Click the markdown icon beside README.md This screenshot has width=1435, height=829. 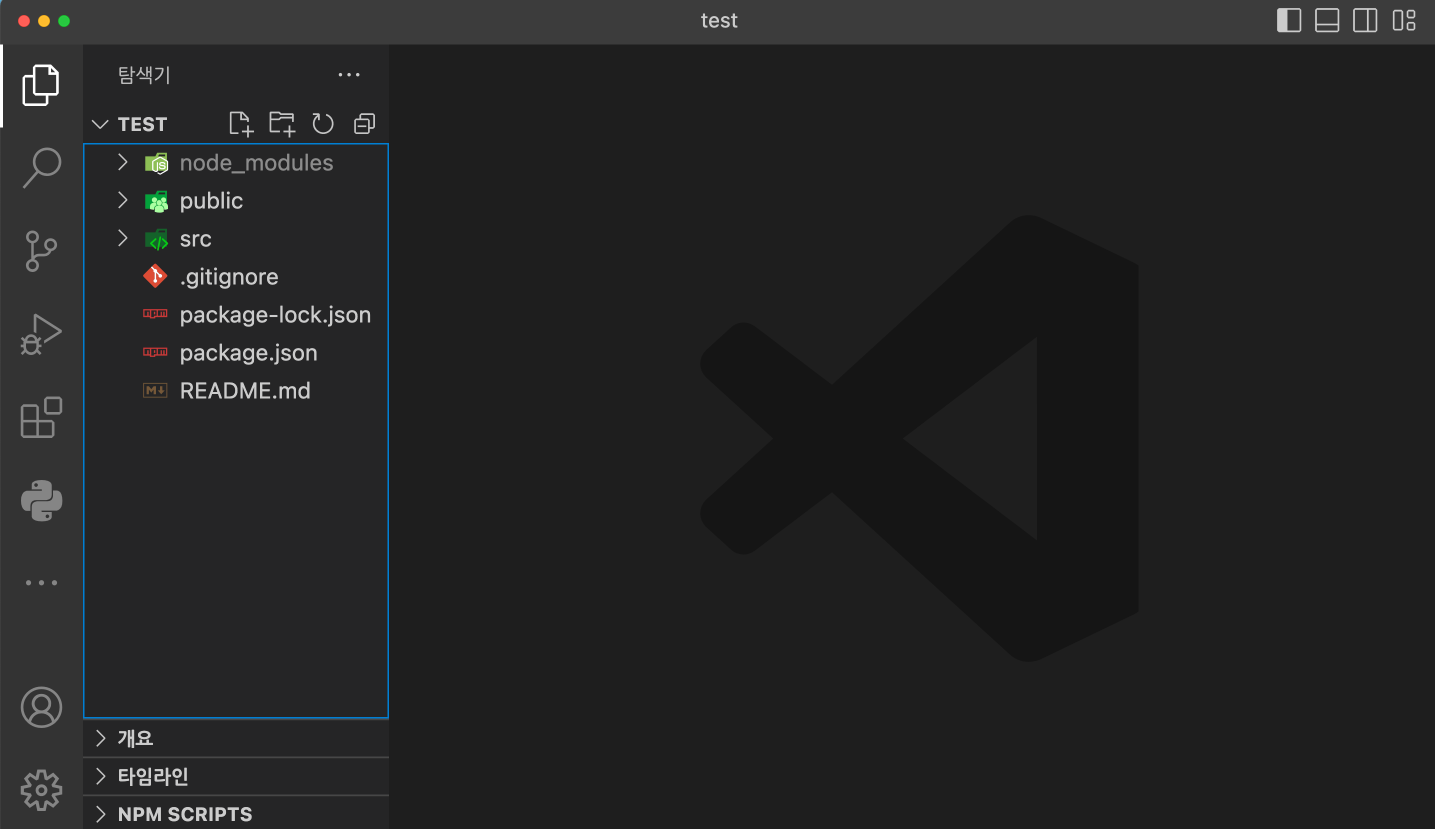click(x=155, y=390)
